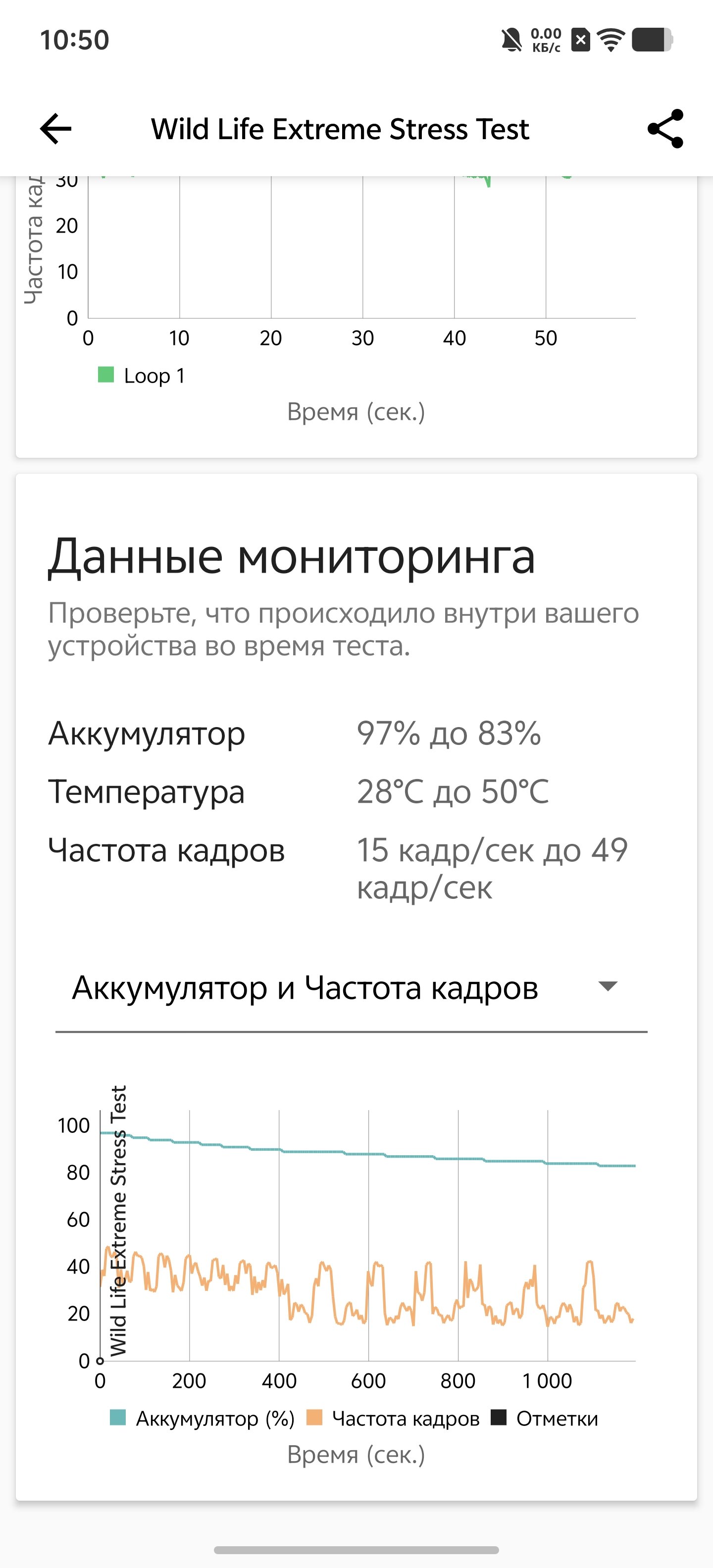Tap the SIM card error icon
The width and height of the screenshot is (713, 1568).
[580, 40]
